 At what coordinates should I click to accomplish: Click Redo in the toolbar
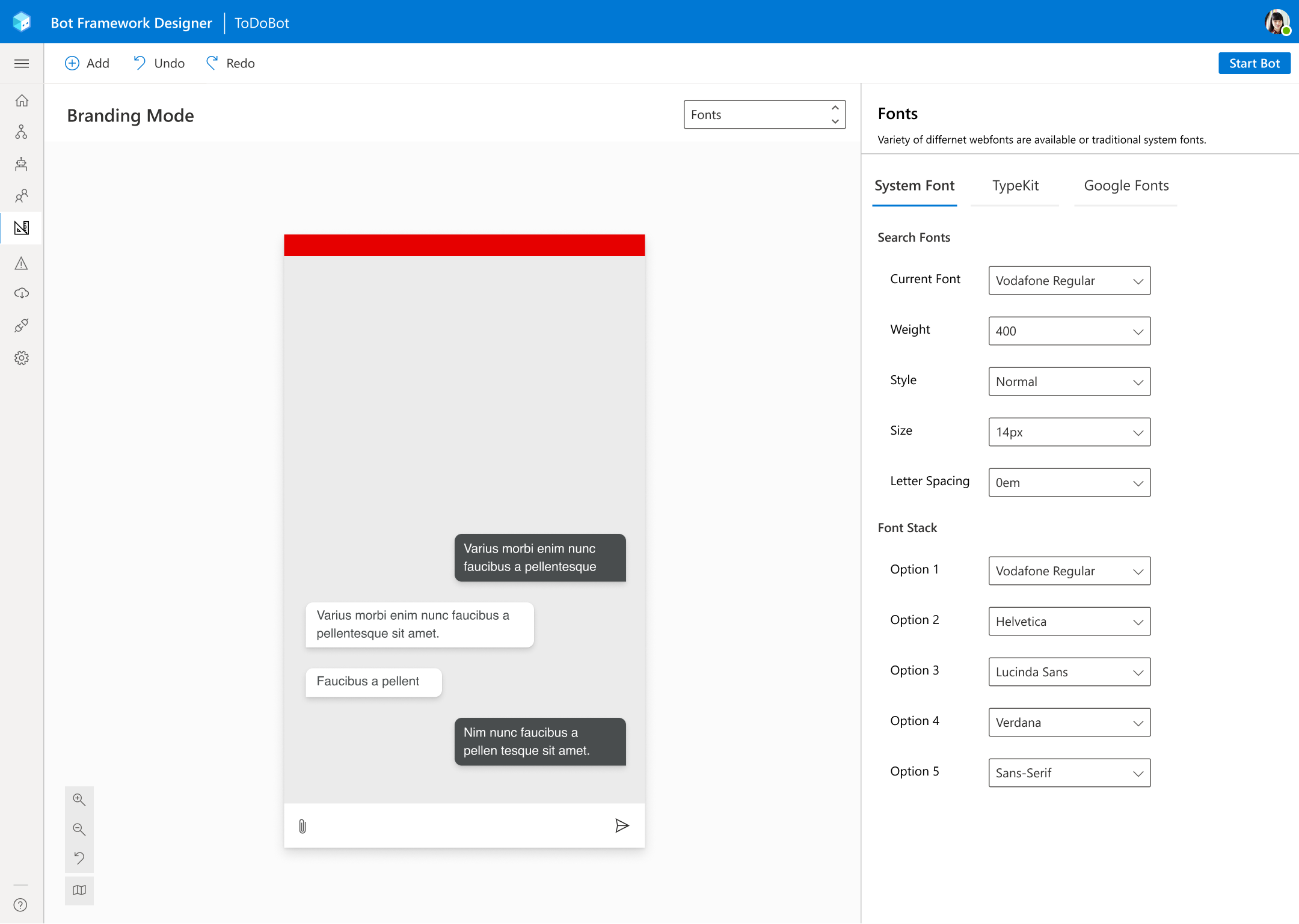pos(231,64)
